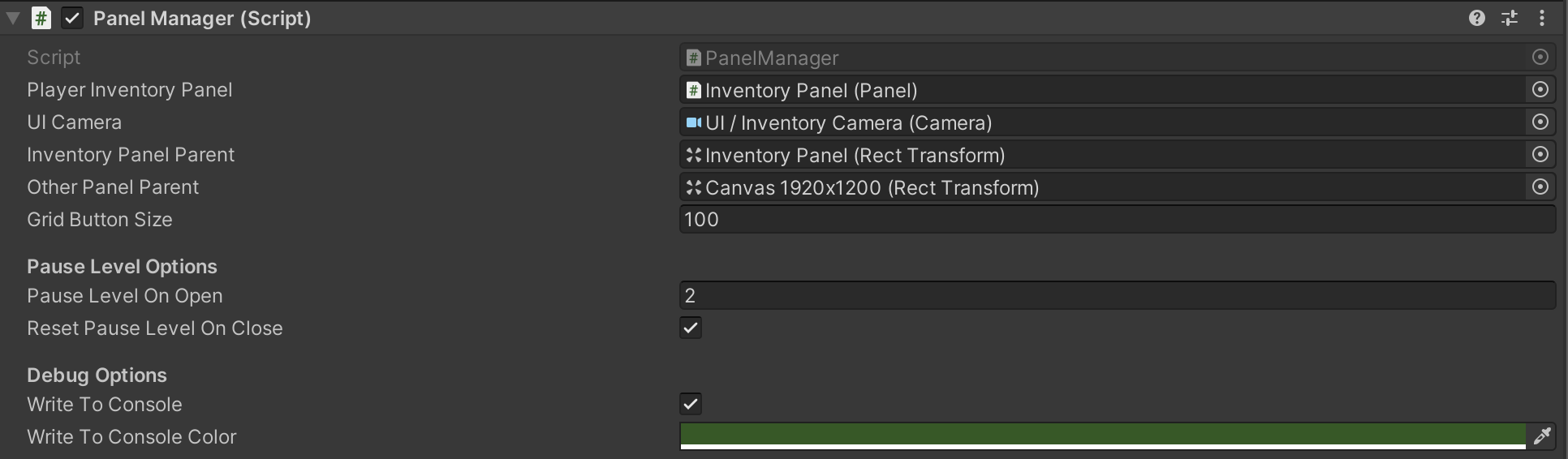Click the Panel Manager (Script) header title
1568x459 pixels.
(202, 18)
